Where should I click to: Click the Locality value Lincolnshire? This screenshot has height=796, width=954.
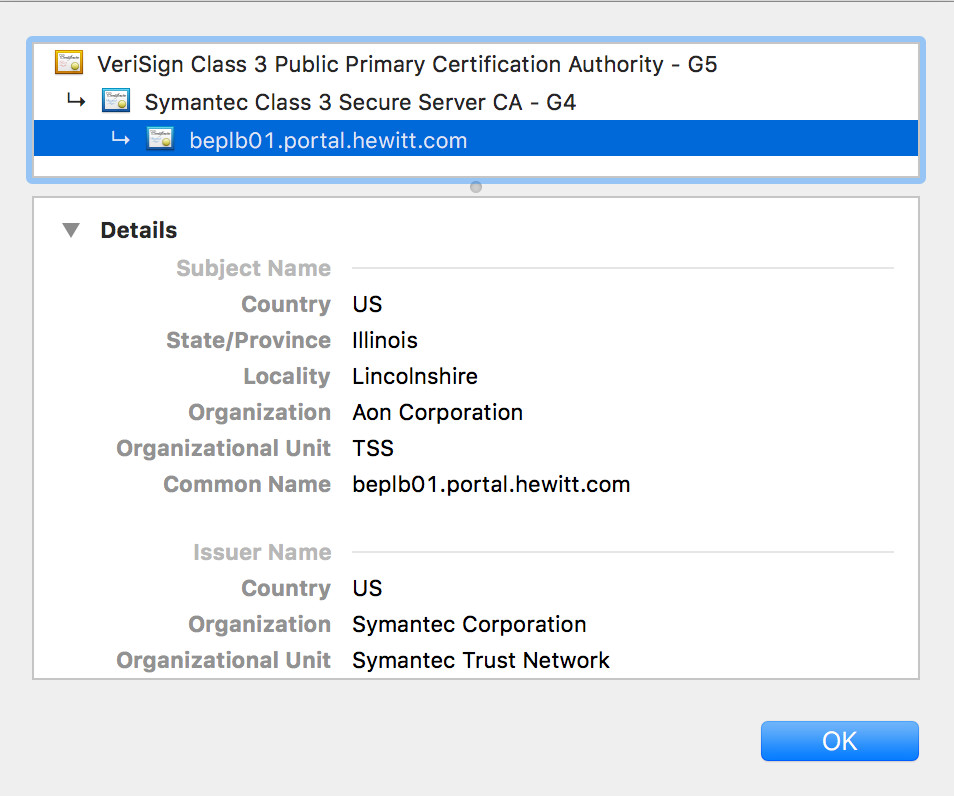click(x=415, y=376)
